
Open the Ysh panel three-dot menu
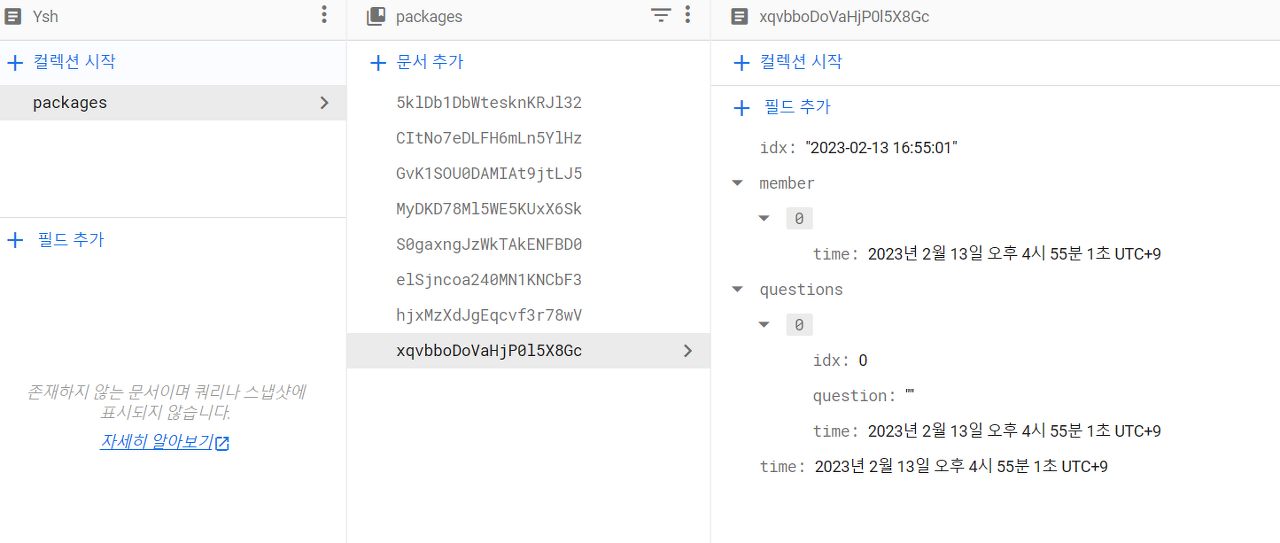tap(323, 15)
